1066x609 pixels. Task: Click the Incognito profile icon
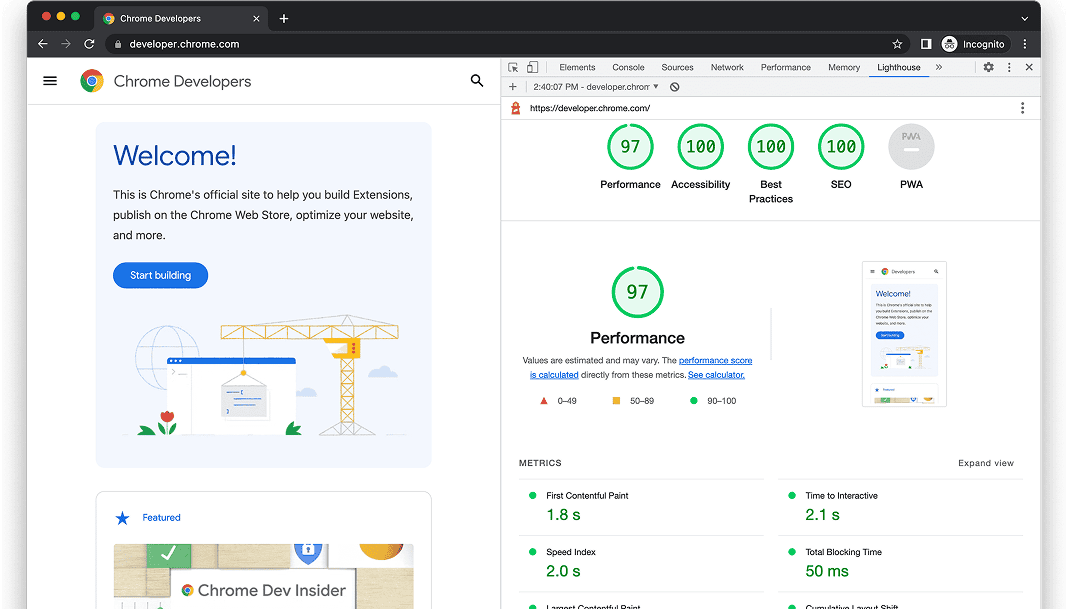tap(949, 44)
